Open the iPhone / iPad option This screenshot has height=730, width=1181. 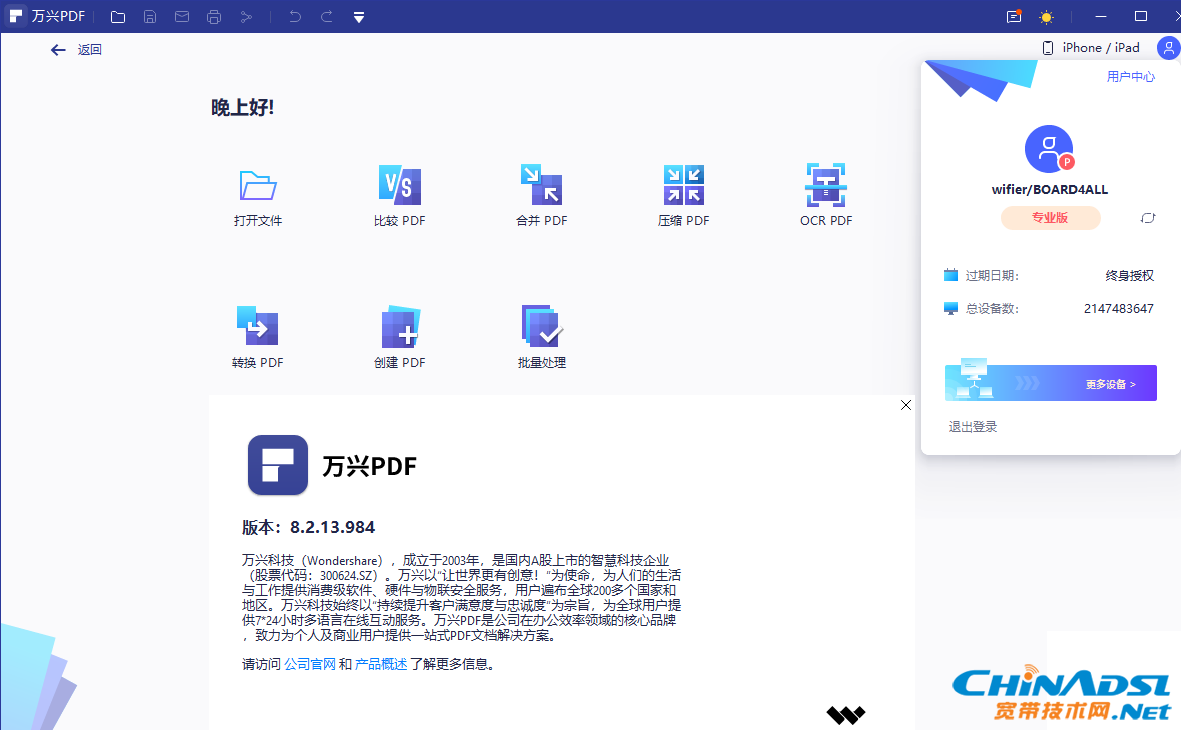tap(1091, 48)
